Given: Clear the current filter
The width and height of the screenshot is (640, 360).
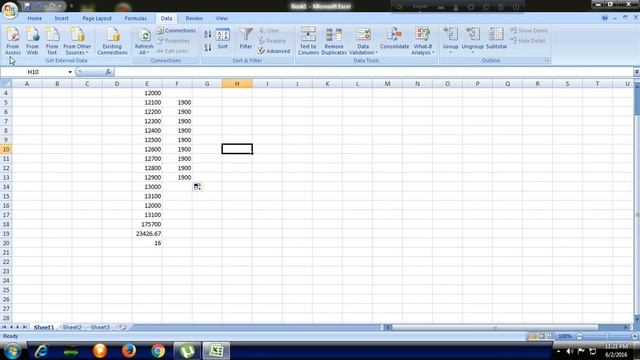Looking at the screenshot, I should tap(269, 31).
